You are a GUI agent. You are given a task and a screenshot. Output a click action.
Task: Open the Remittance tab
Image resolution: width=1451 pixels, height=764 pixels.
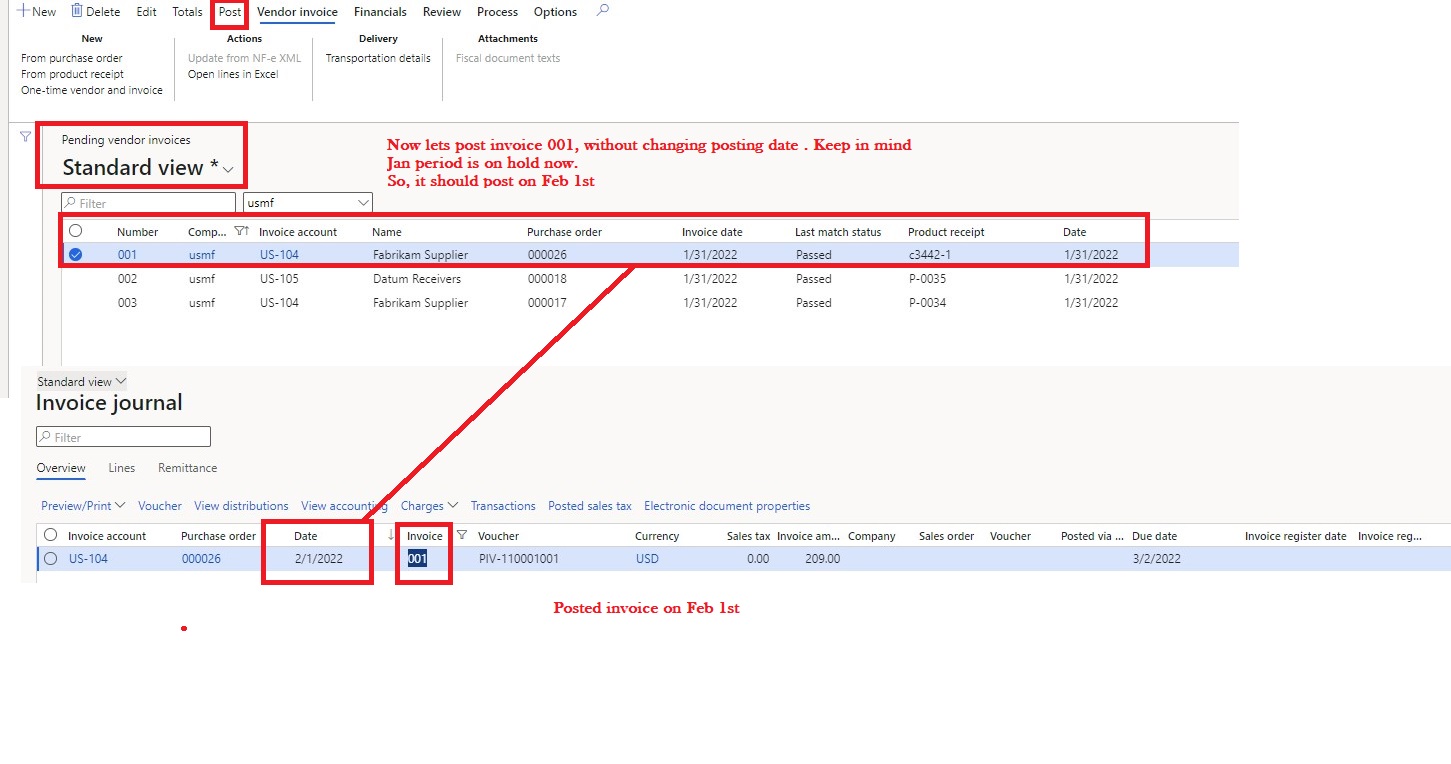[187, 467]
